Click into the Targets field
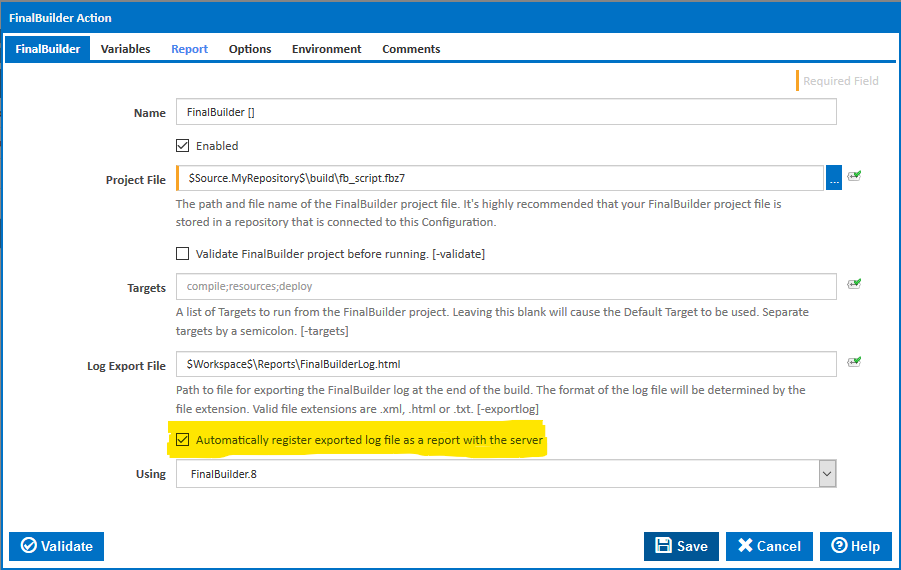 click(506, 286)
